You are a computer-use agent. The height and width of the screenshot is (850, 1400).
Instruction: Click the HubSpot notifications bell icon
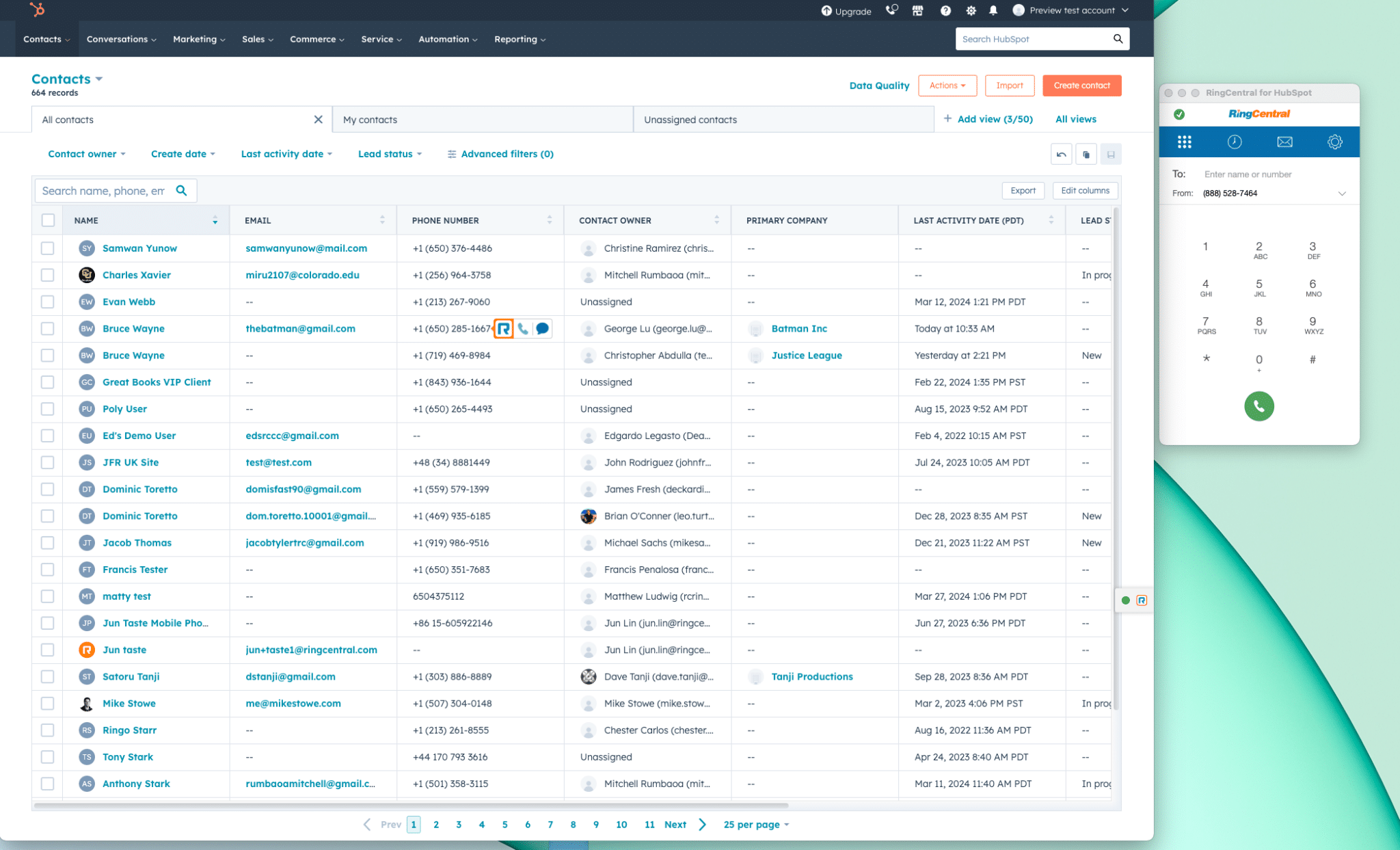tap(992, 12)
